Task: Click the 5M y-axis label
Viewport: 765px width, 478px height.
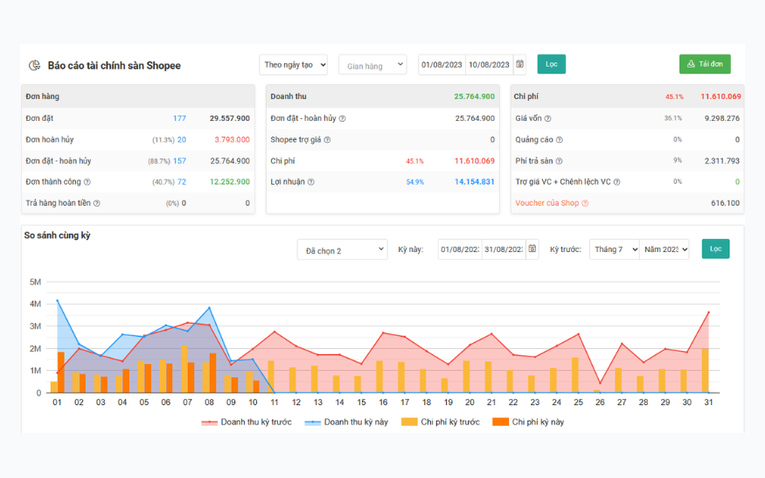Action: pyautogui.click(x=35, y=282)
